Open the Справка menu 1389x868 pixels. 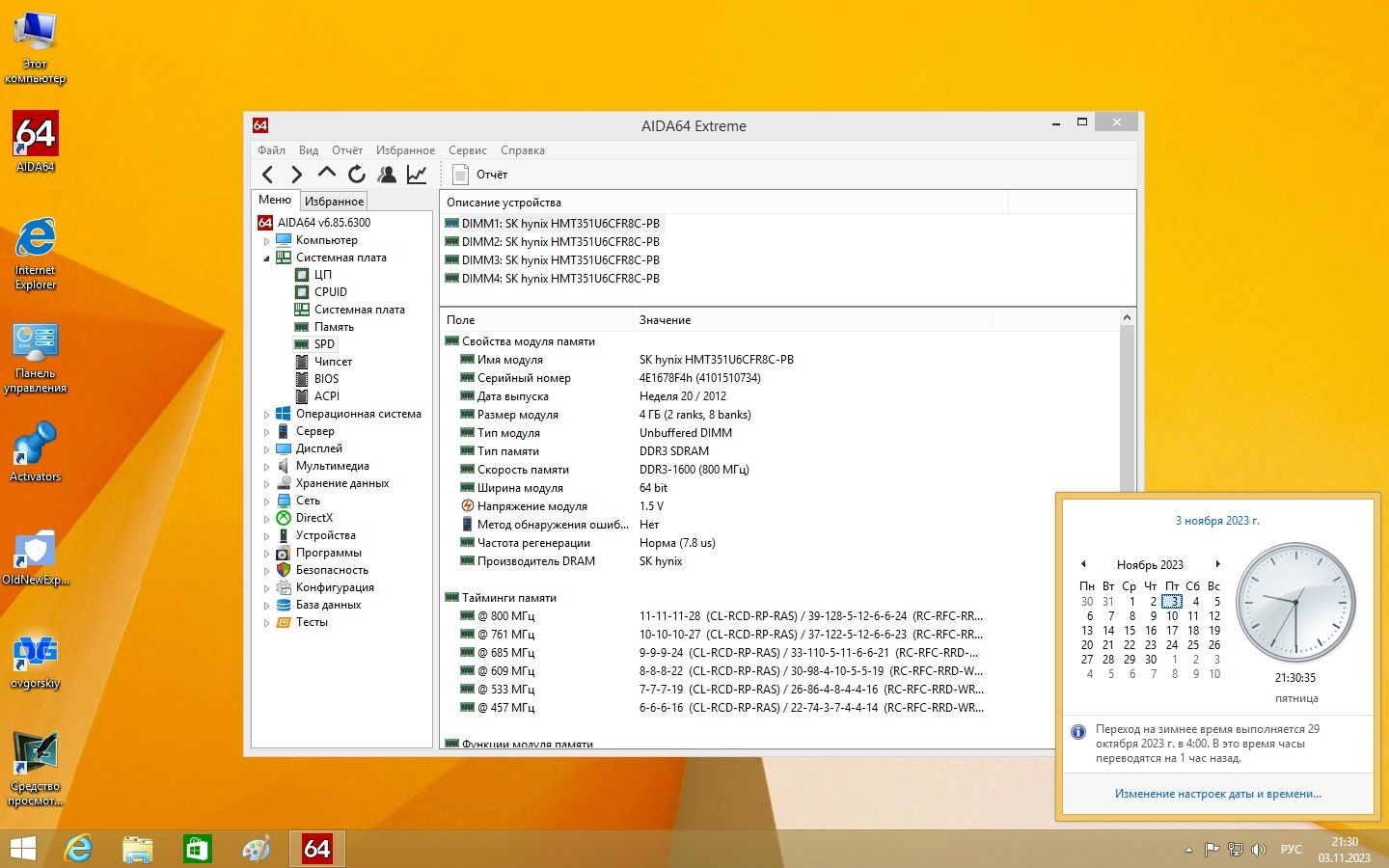523,150
